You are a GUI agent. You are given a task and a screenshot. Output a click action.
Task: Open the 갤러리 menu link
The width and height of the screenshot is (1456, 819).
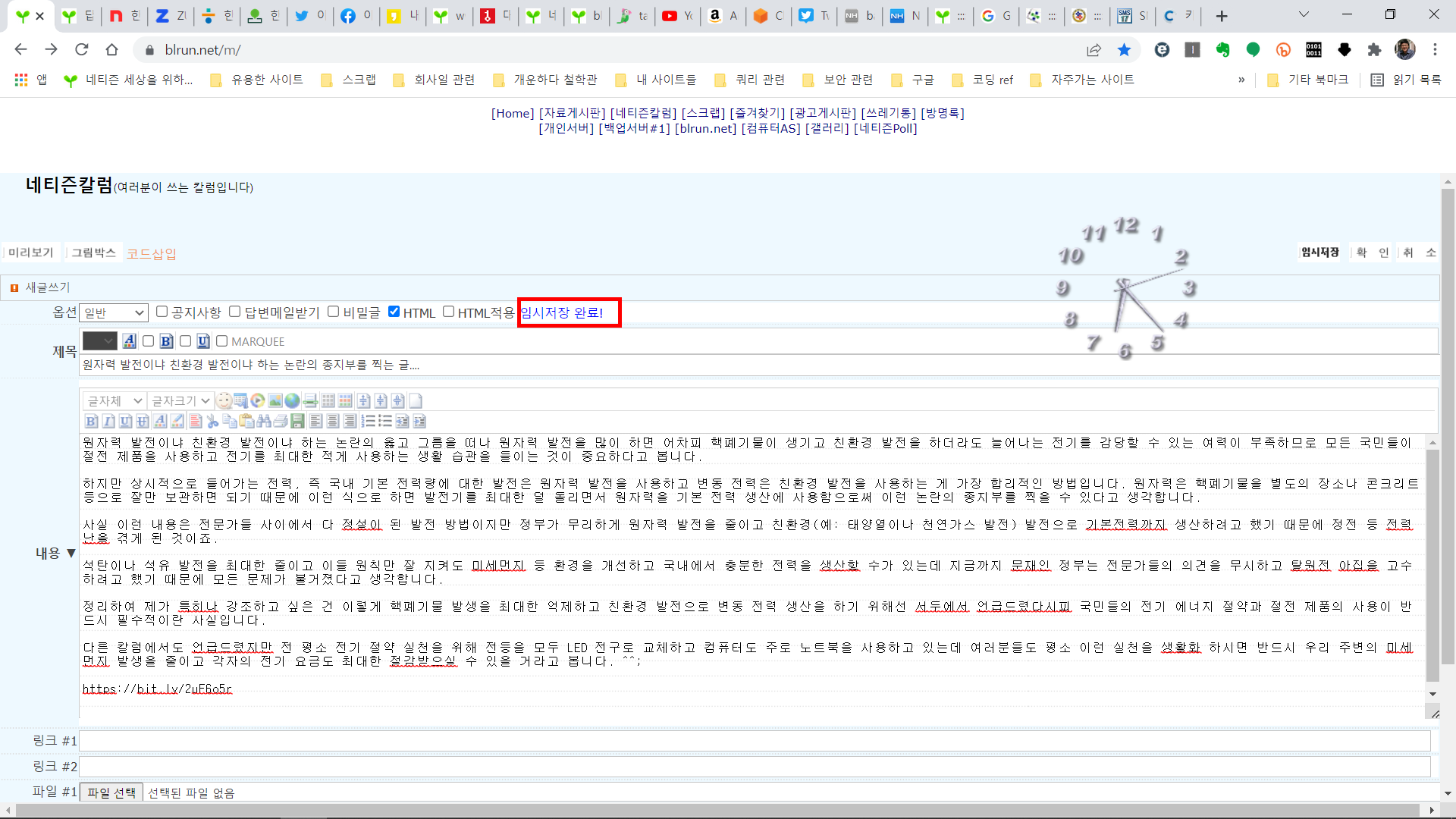click(x=827, y=128)
